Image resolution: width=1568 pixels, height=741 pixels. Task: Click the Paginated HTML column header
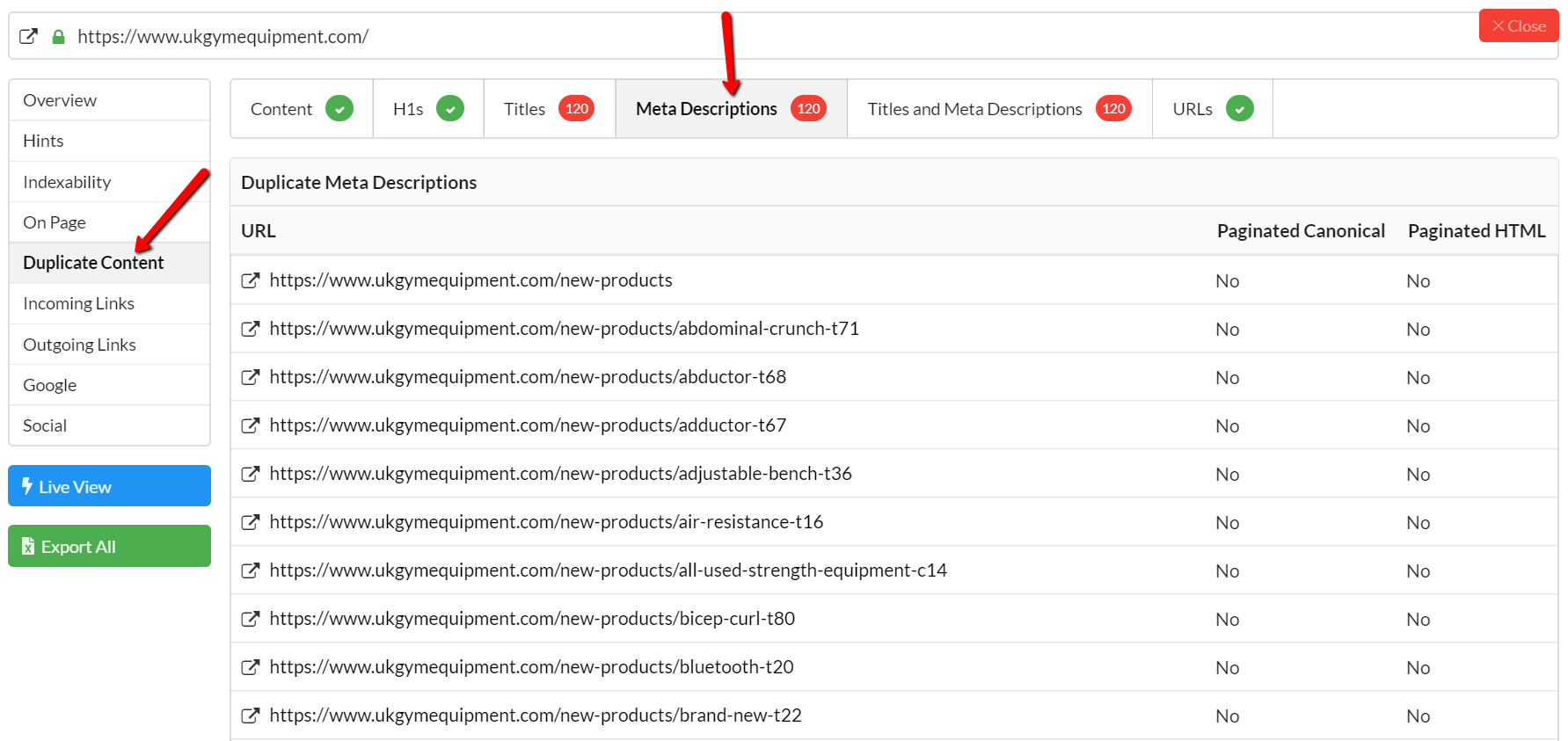point(1477,231)
